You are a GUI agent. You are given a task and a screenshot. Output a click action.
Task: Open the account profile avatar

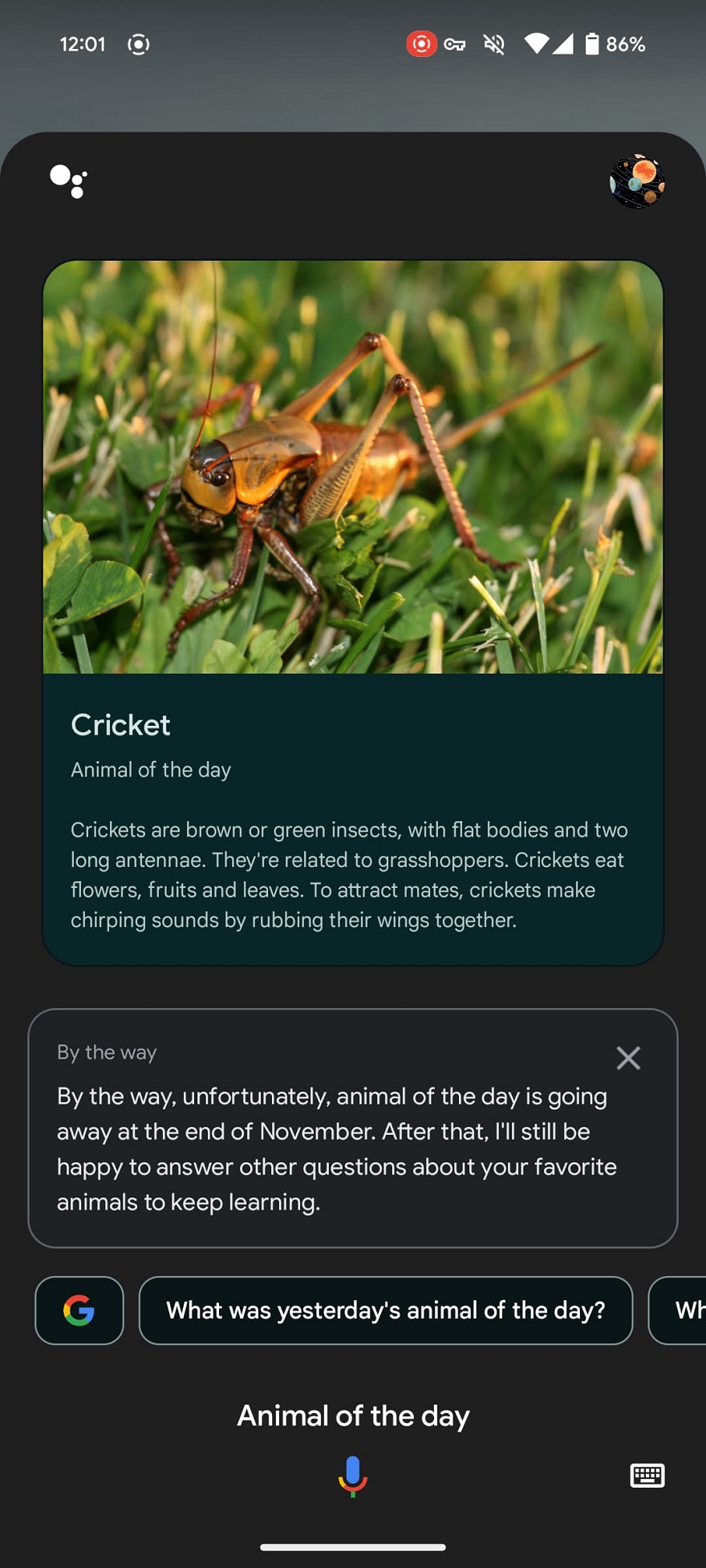click(x=637, y=181)
